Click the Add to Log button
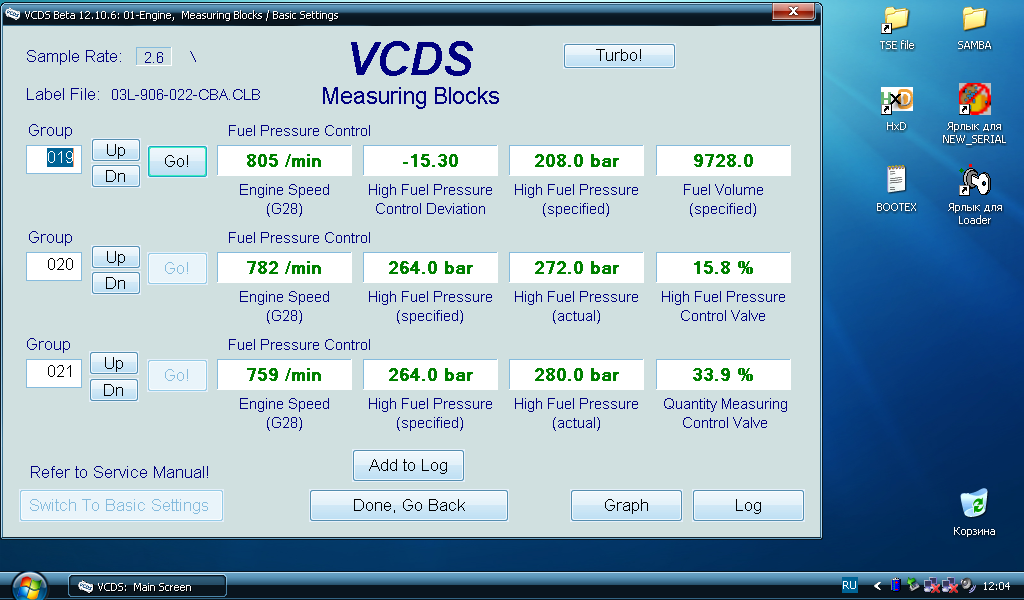The height and width of the screenshot is (600, 1024). [408, 466]
